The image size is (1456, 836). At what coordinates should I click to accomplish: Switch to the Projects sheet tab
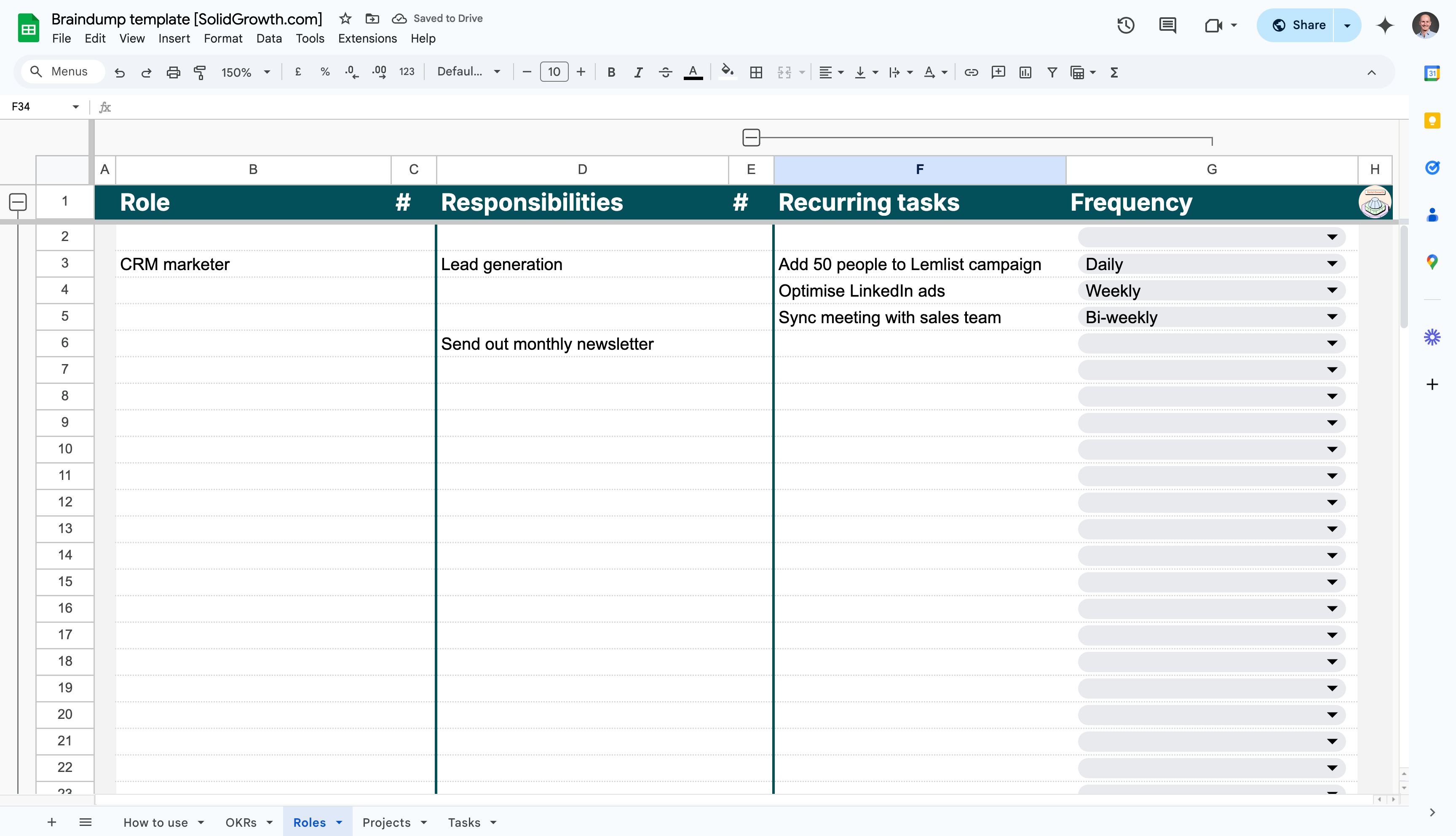(x=386, y=822)
